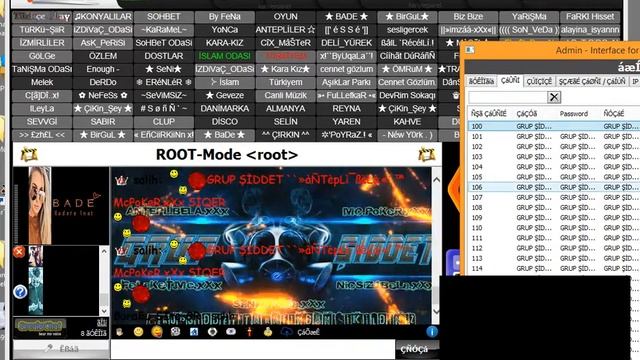Join the By FeNa room
Screen dimensions: 640x360
click(224, 17)
